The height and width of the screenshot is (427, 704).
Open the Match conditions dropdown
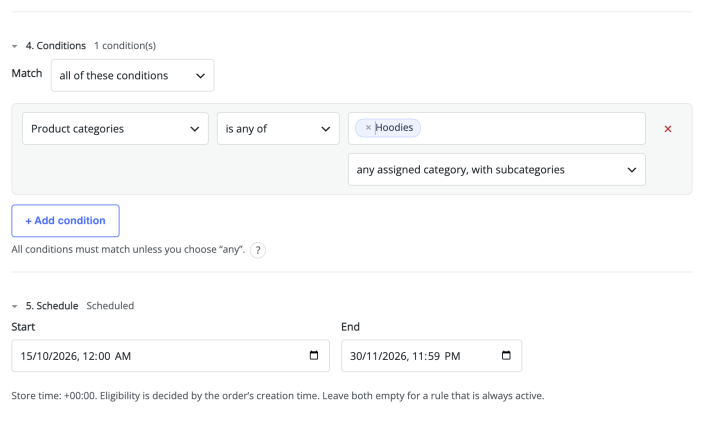click(132, 75)
